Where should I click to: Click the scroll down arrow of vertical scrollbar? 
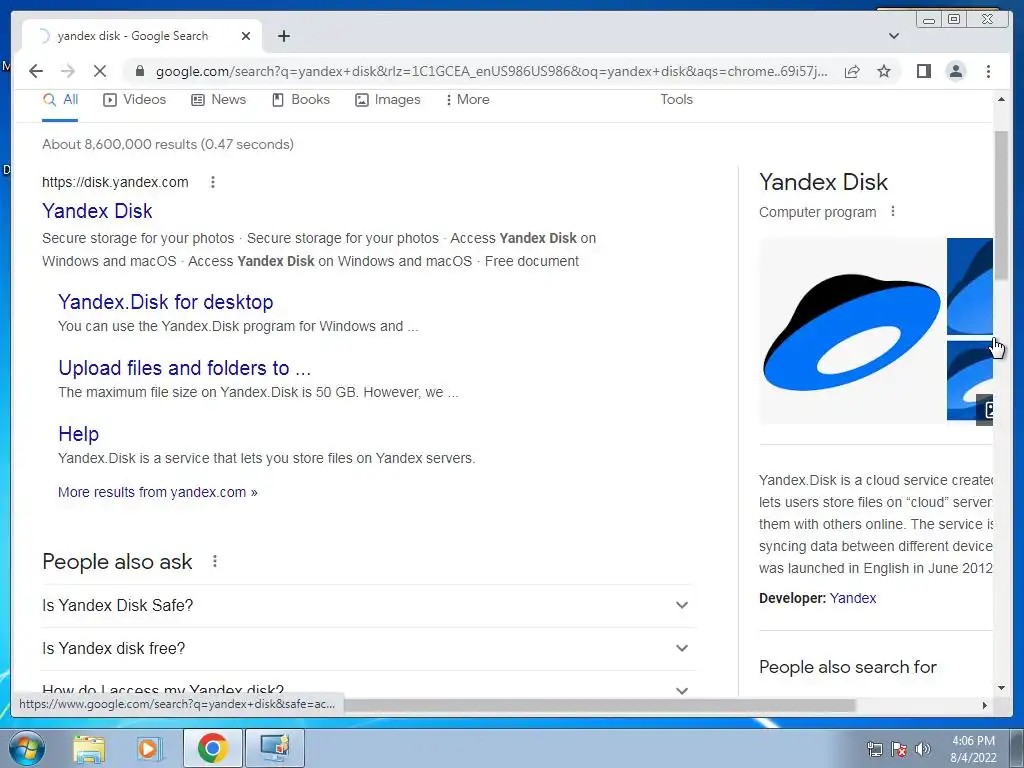click(x=1001, y=688)
